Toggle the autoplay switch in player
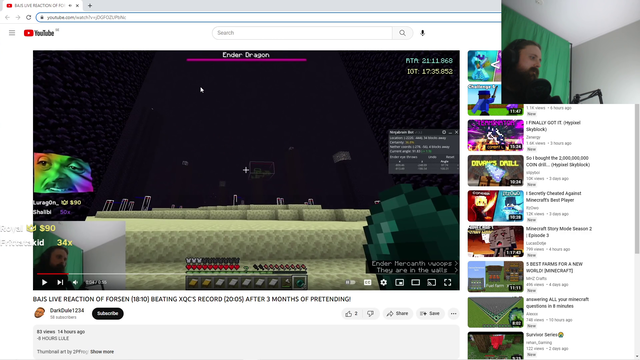This screenshot has height=360, width=640. click(351, 282)
